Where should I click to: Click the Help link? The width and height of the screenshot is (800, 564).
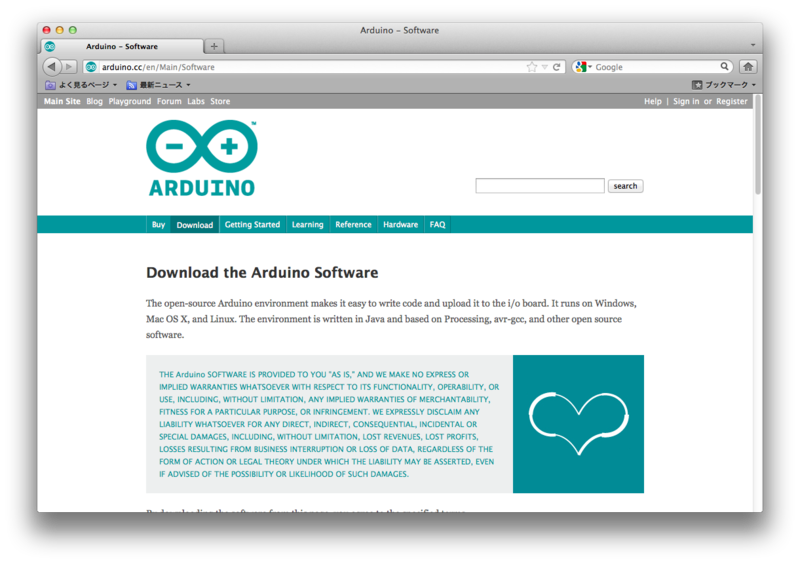pos(653,101)
